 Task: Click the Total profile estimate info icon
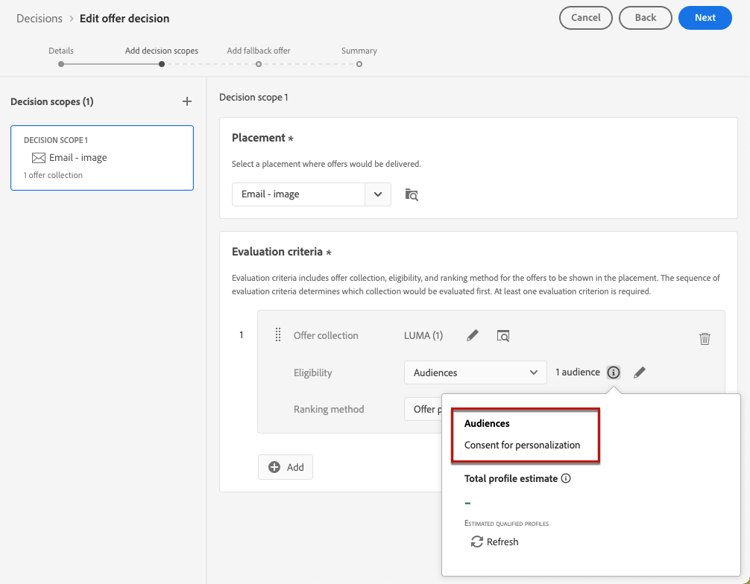click(x=566, y=479)
